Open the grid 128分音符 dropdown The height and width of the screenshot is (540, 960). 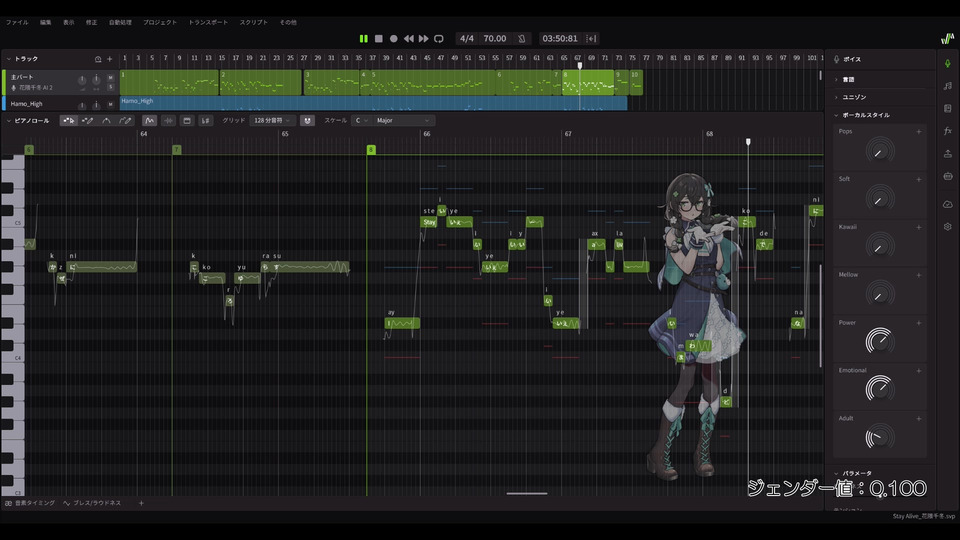click(x=272, y=121)
